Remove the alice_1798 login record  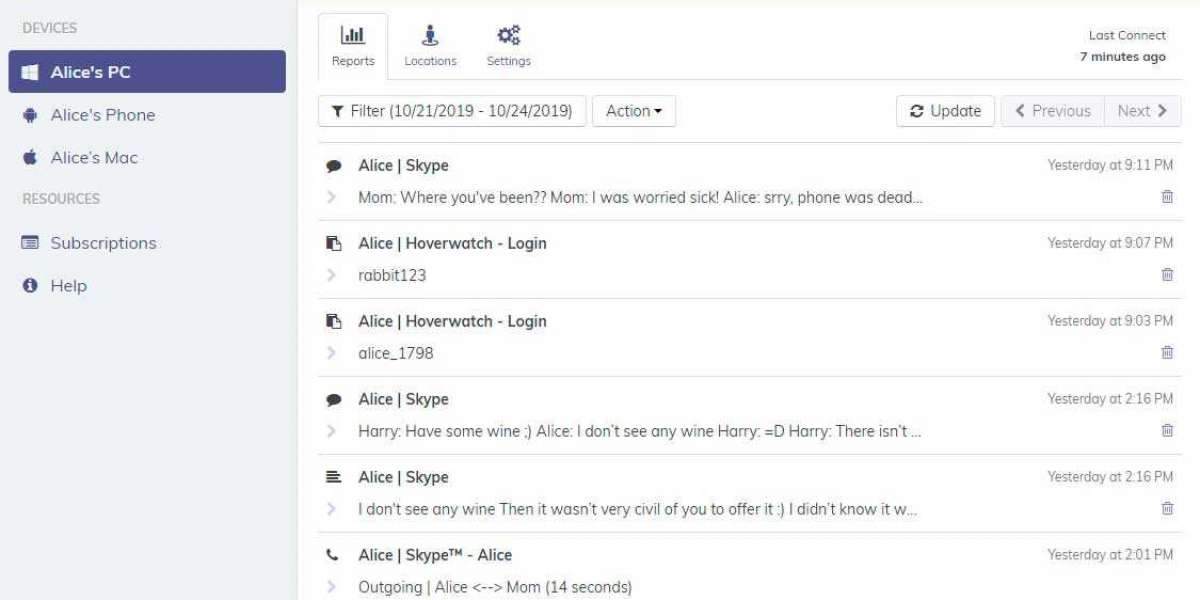(x=1167, y=353)
